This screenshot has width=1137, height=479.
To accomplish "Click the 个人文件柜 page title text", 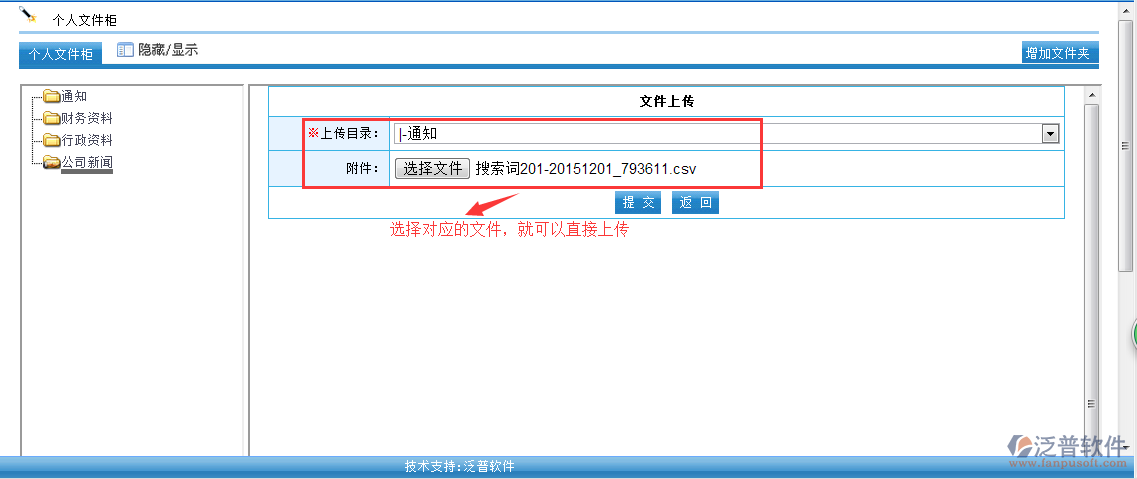I will (x=84, y=20).
